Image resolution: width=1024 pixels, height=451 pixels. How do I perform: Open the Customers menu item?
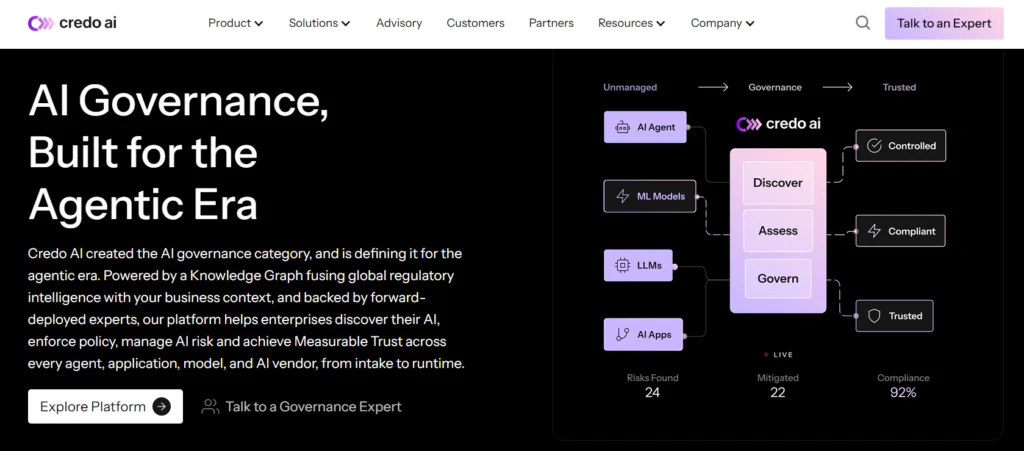[x=475, y=23]
